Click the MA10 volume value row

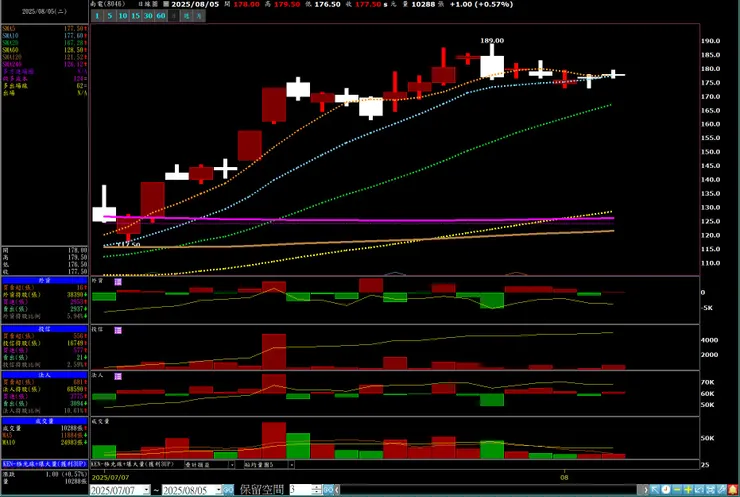point(44,442)
